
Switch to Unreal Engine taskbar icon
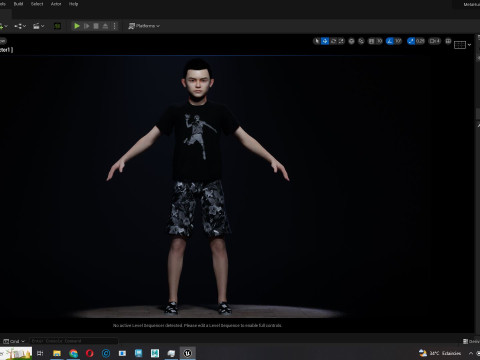[x=188, y=353]
